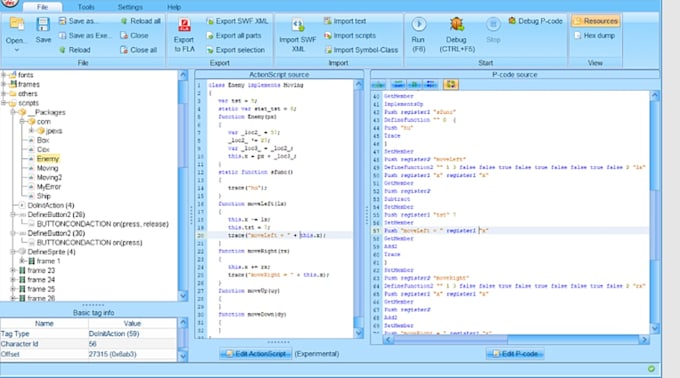Click Reload all
The image size is (680, 378).
141,21
